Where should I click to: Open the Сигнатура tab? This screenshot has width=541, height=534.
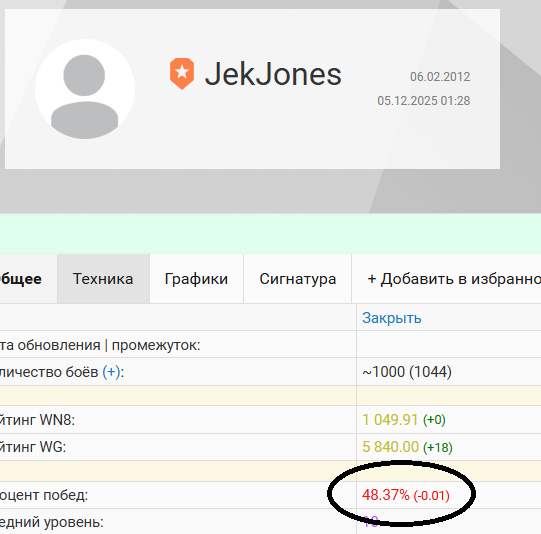click(x=297, y=279)
